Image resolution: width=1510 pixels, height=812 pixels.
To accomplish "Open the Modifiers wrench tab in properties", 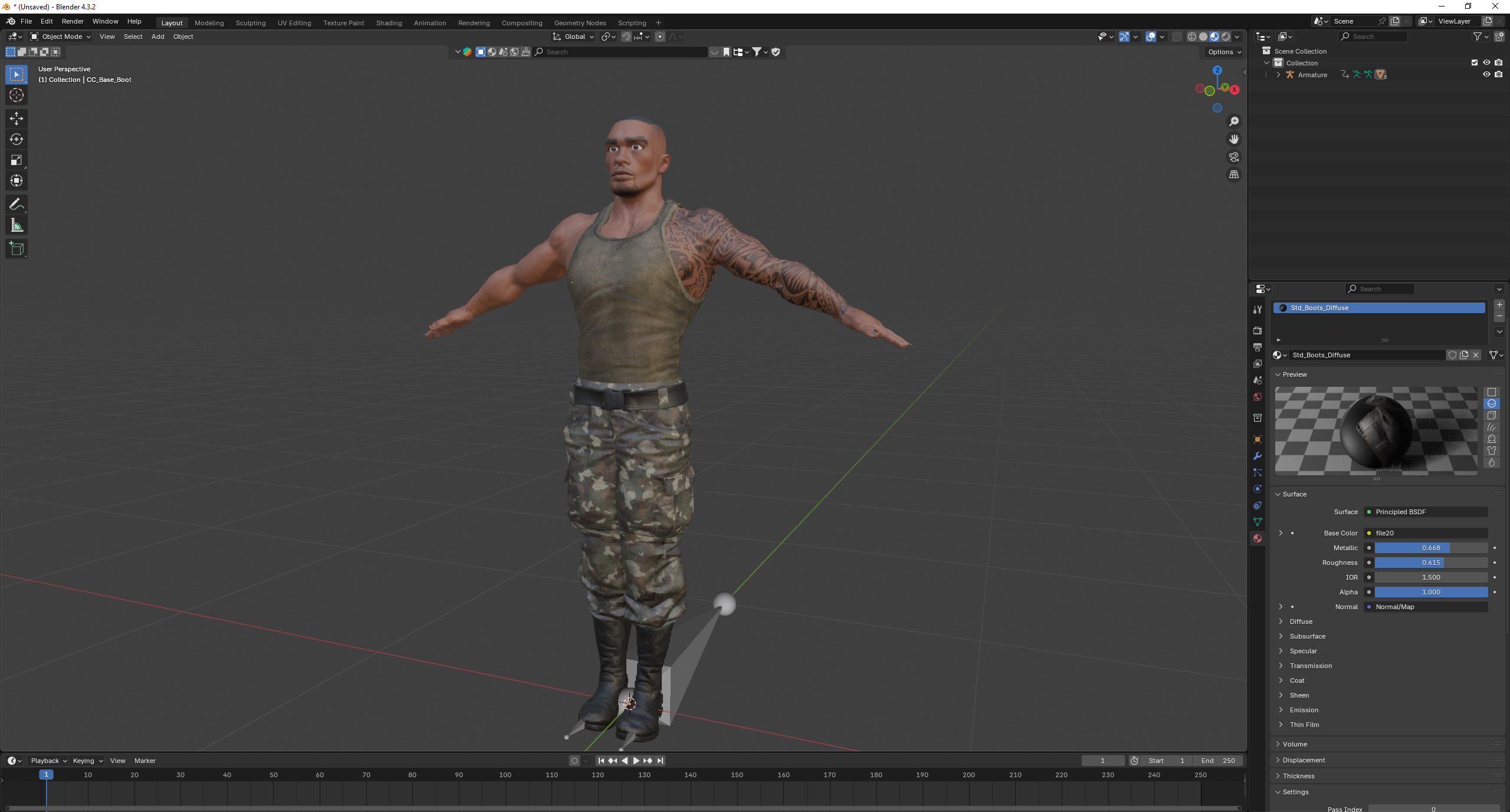I will (x=1257, y=456).
